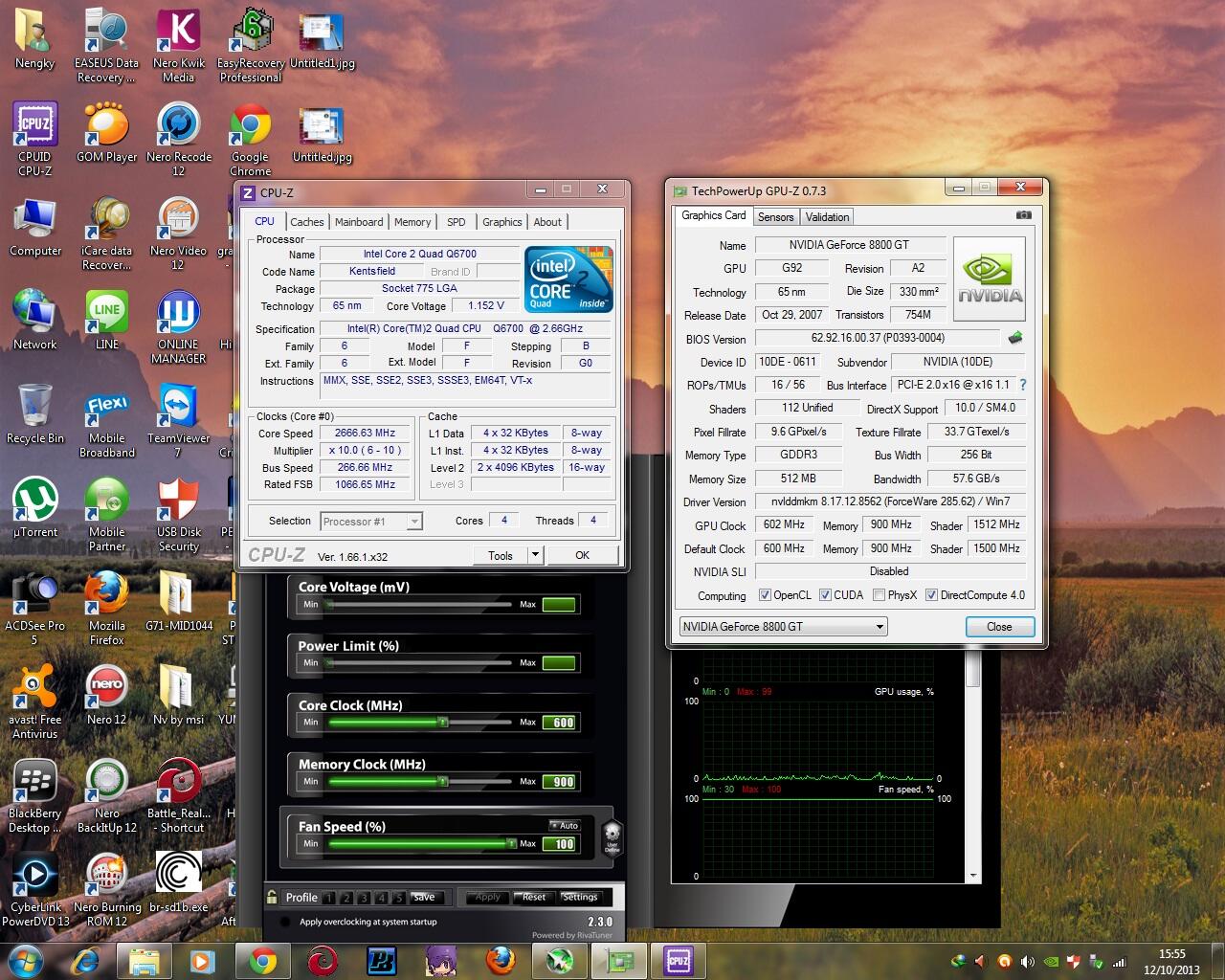Click Fan Speed (%) slider handle
The image size is (1225, 980).
[511, 844]
